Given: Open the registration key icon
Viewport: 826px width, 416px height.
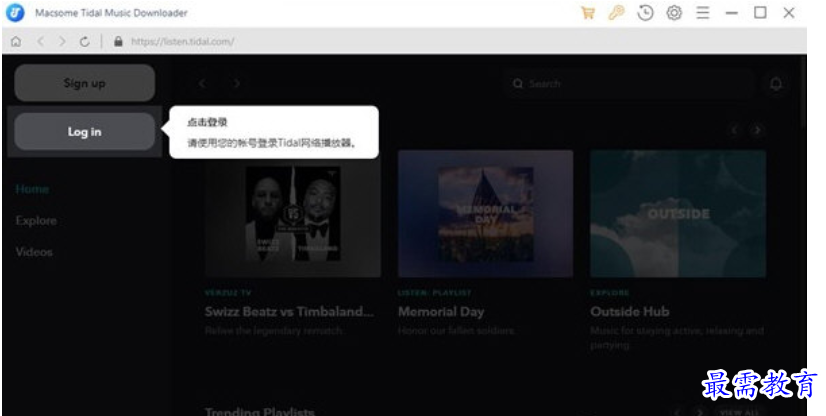Looking at the screenshot, I should coord(616,13).
